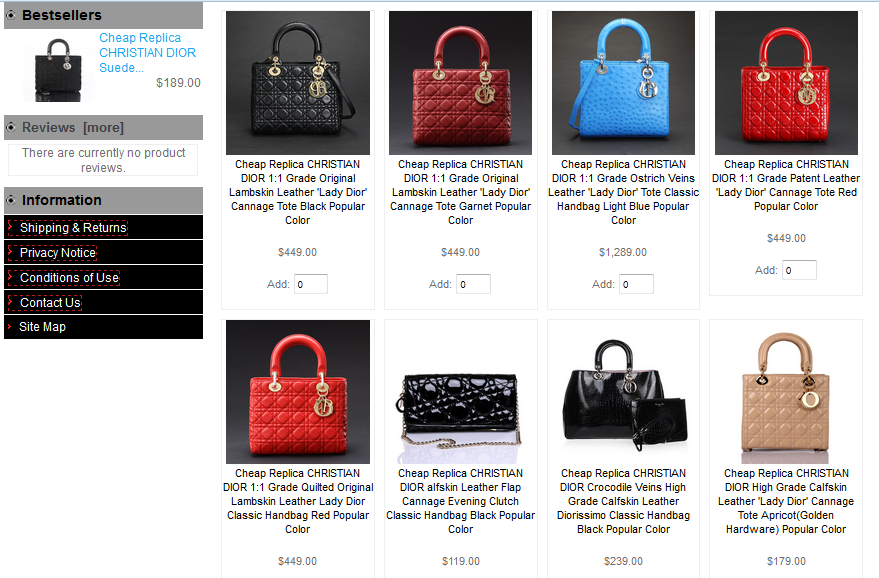Open the Cheap Replica CHRISTIAN DIOR Suede bestseller link
879x578 pixels.
(x=147, y=53)
